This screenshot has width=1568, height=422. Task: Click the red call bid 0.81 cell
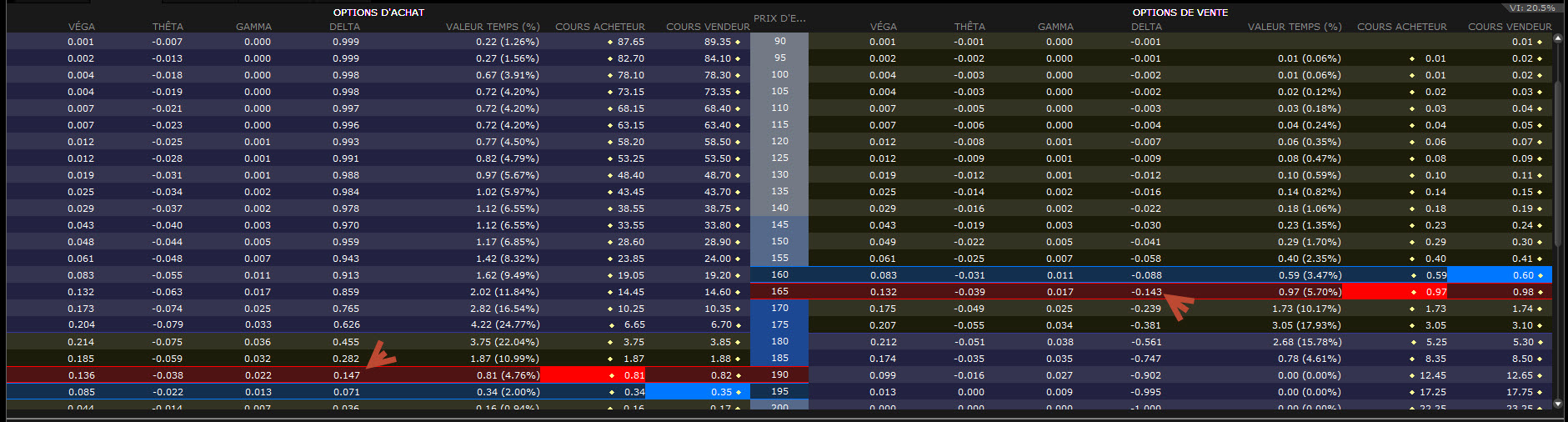593,375
